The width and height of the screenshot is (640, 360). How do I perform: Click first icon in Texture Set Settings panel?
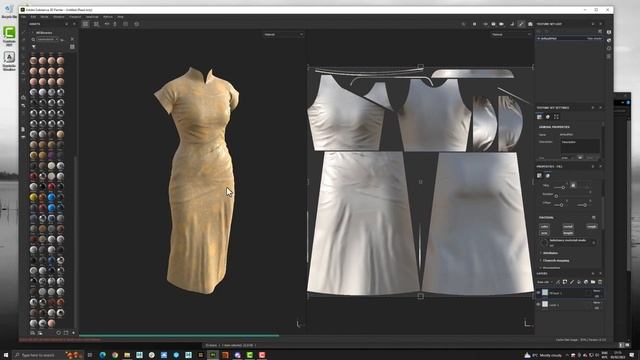click(x=540, y=117)
